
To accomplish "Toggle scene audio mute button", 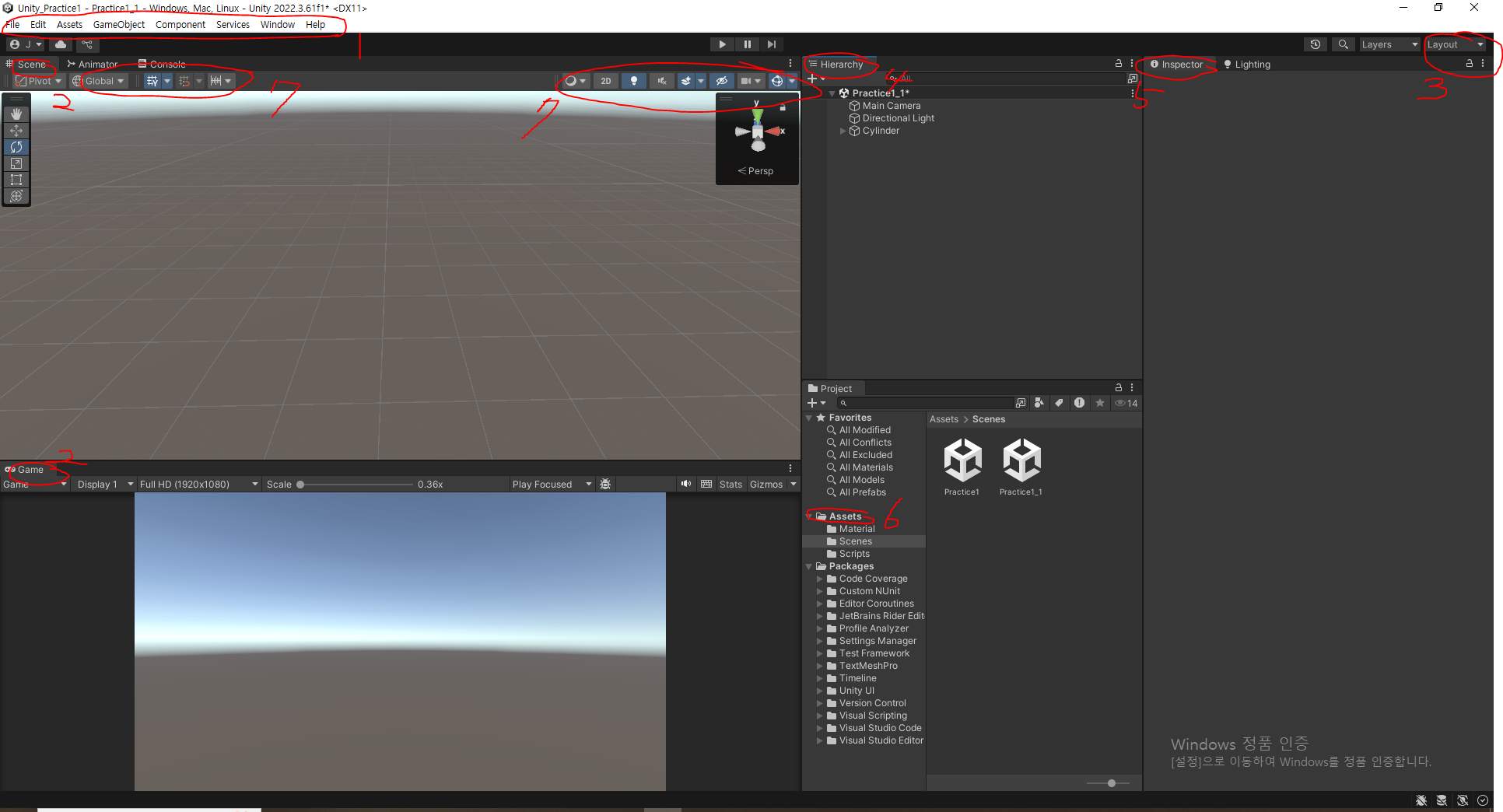I will point(662,81).
